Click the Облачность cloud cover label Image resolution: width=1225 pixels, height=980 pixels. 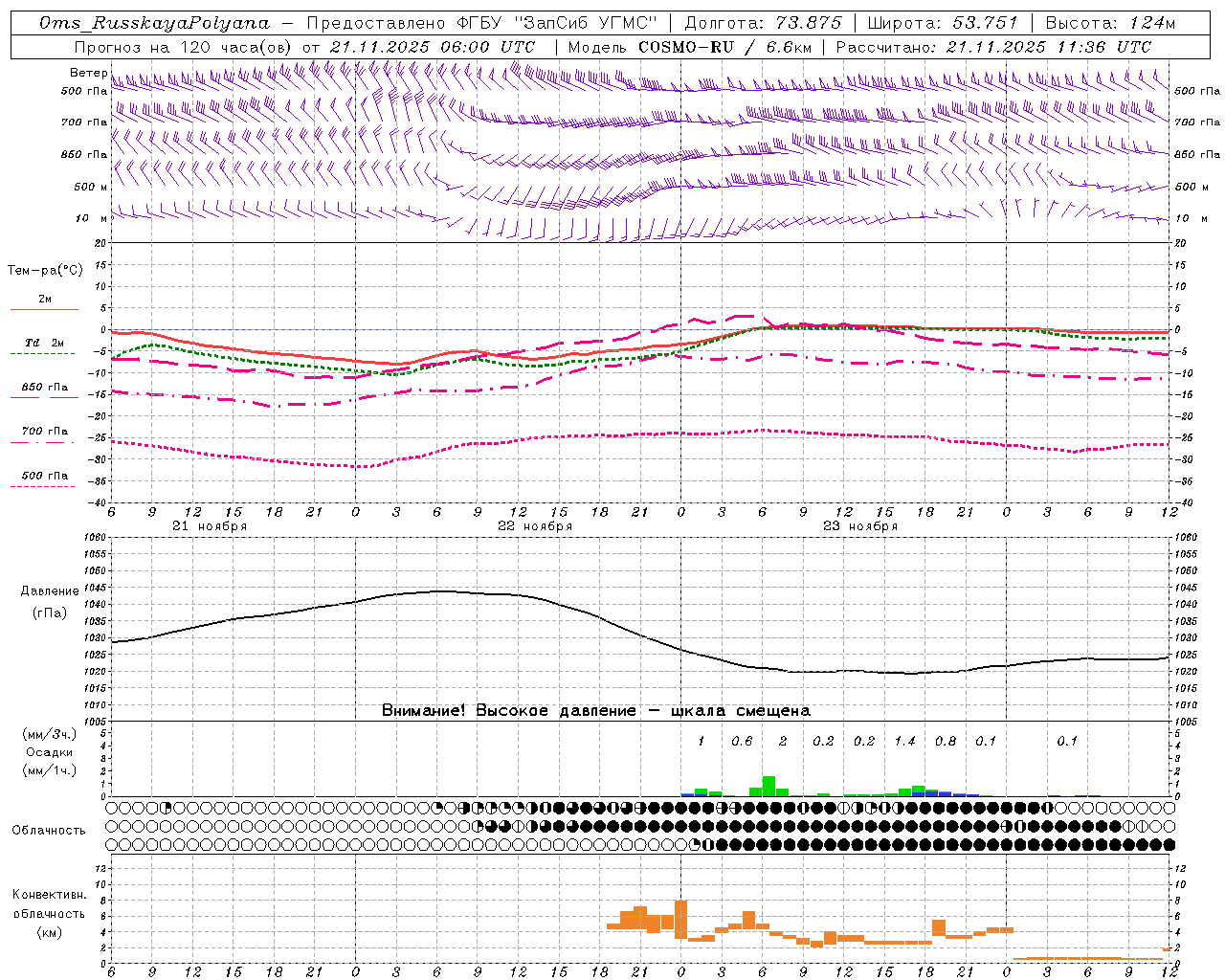(x=49, y=831)
